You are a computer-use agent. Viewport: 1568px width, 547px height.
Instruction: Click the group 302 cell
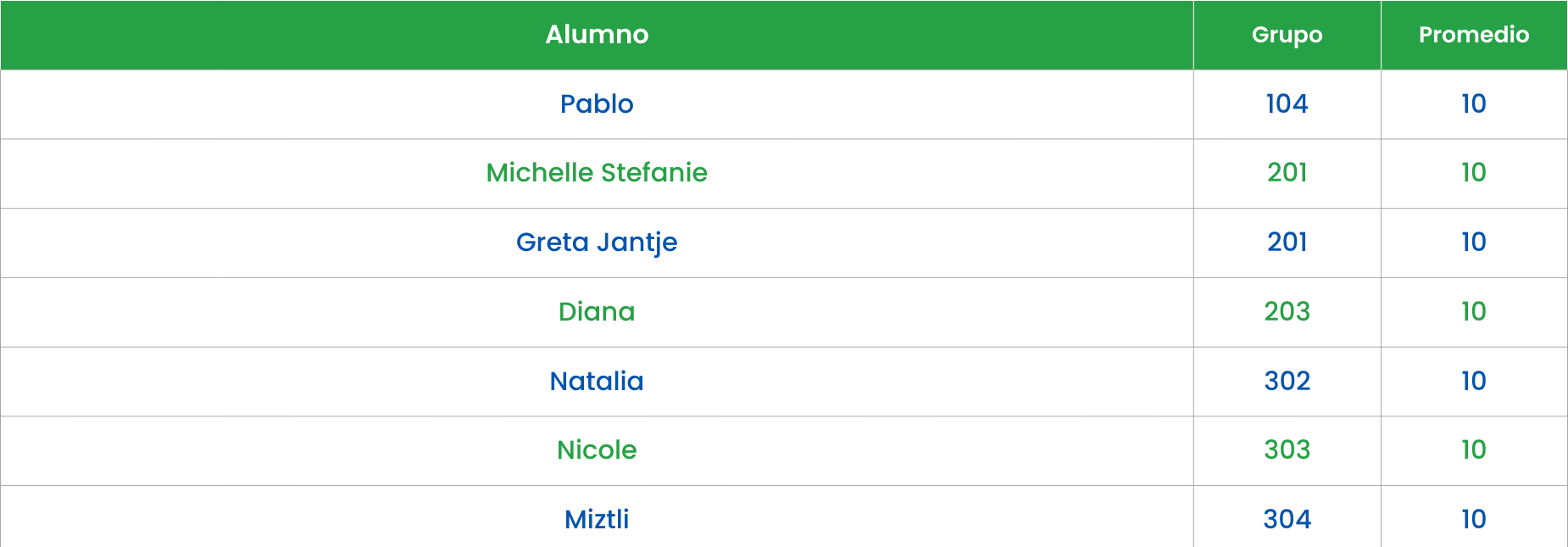[1287, 382]
